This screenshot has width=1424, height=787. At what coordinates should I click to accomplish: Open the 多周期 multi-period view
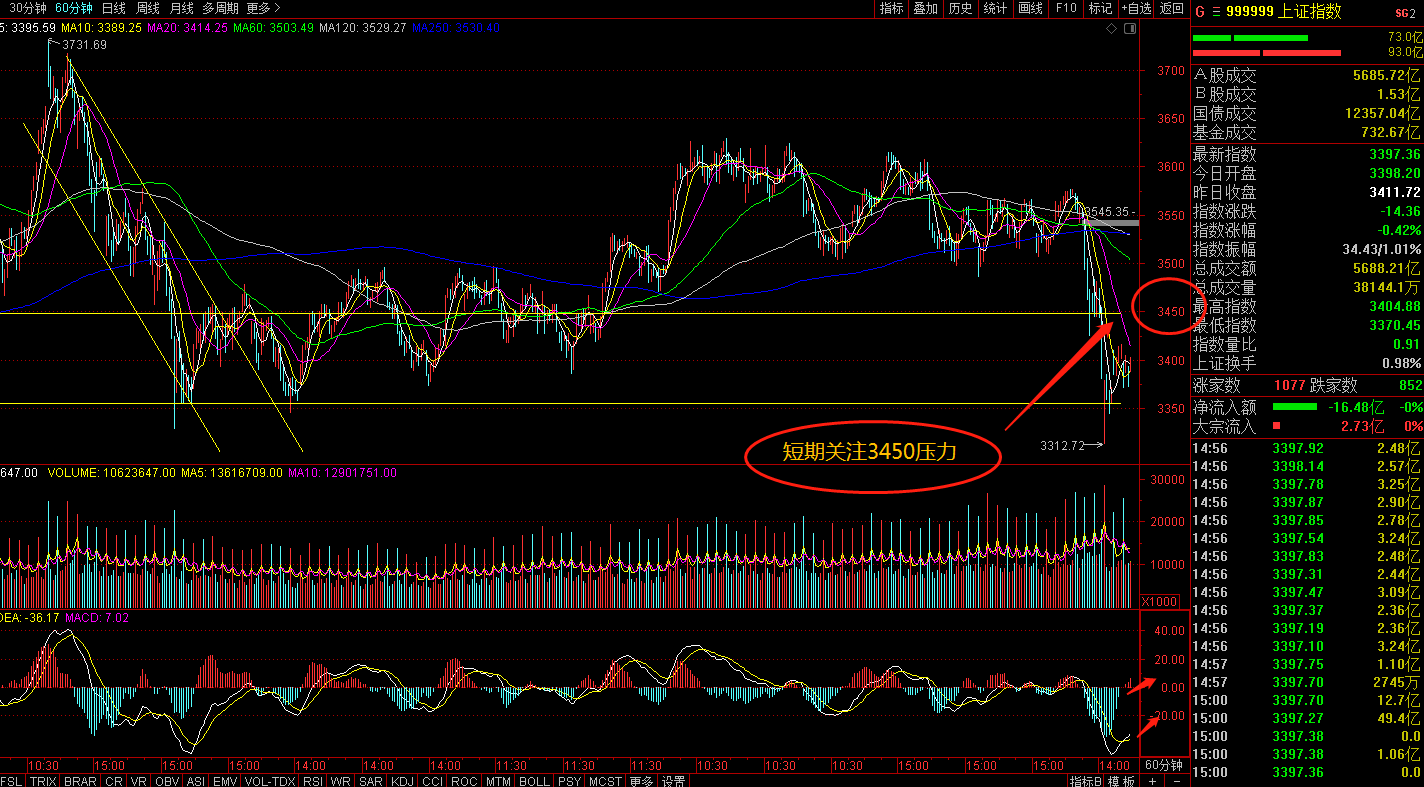(x=221, y=8)
